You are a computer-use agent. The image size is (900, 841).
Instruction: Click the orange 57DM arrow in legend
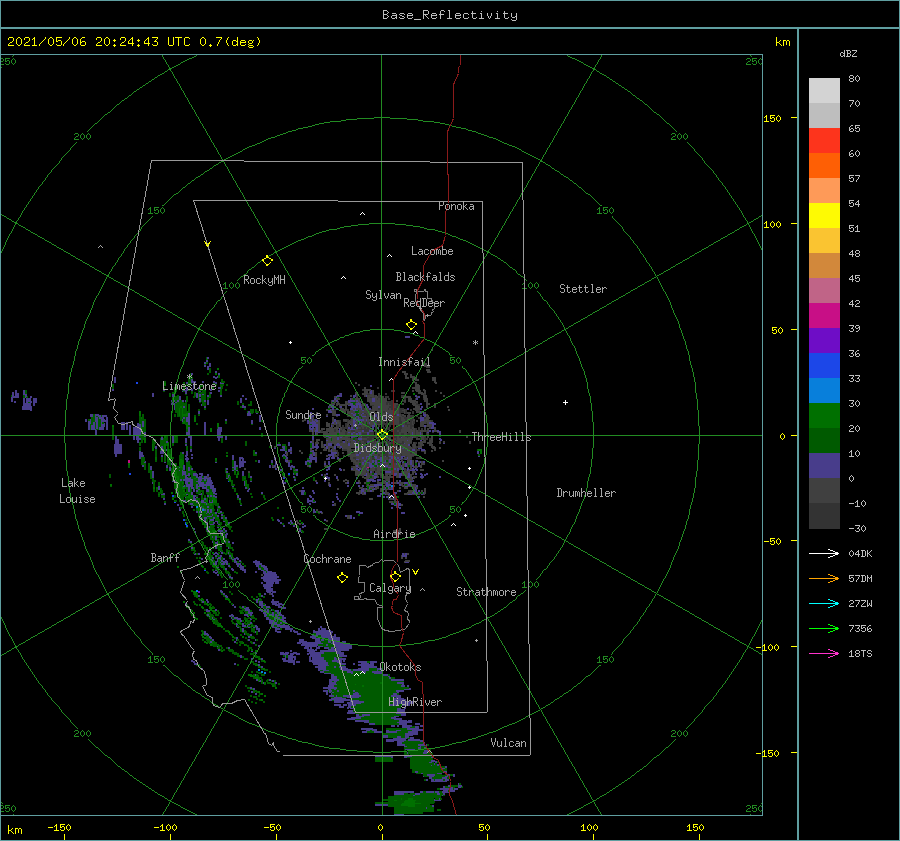(x=824, y=579)
